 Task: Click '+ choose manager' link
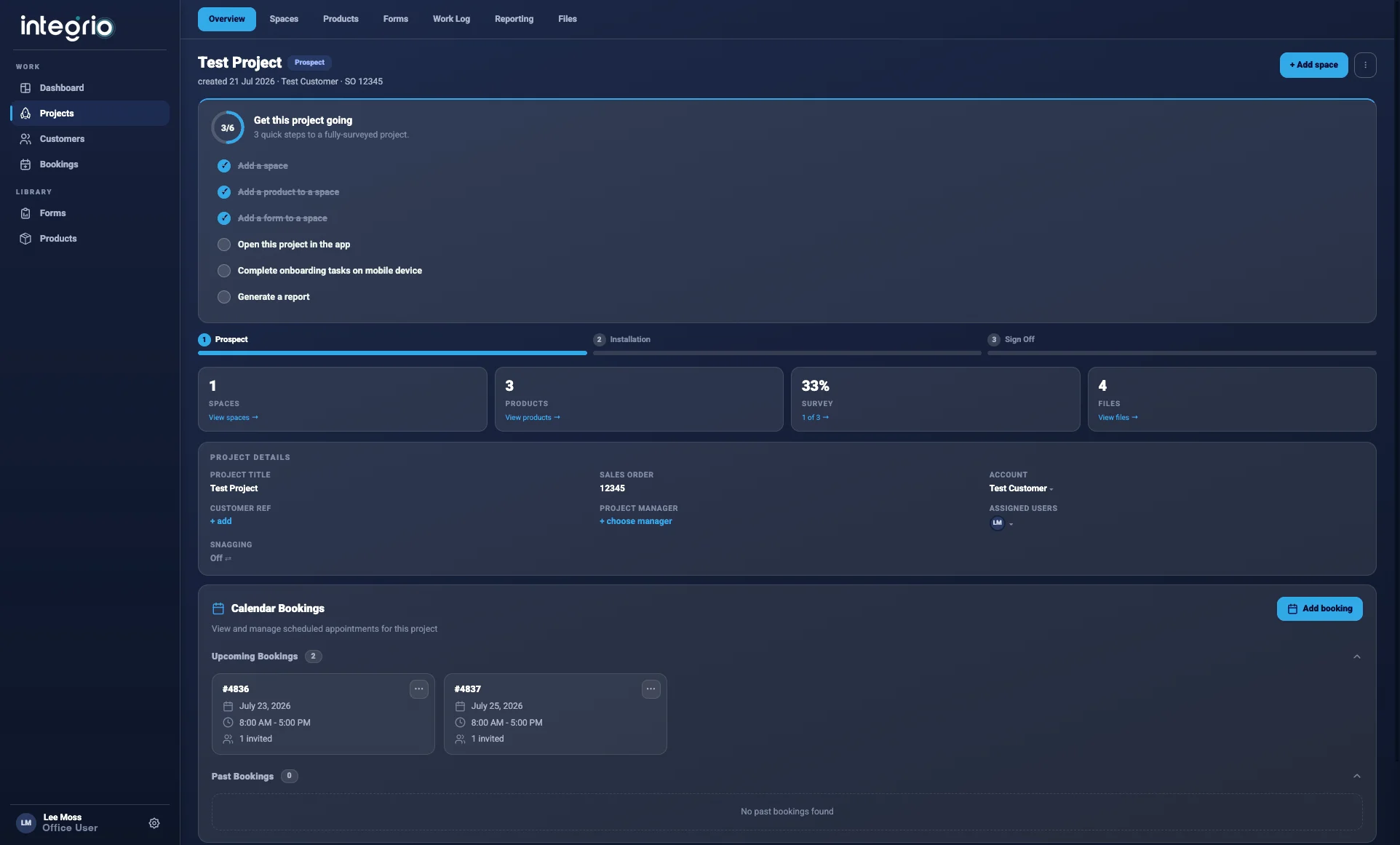click(636, 521)
